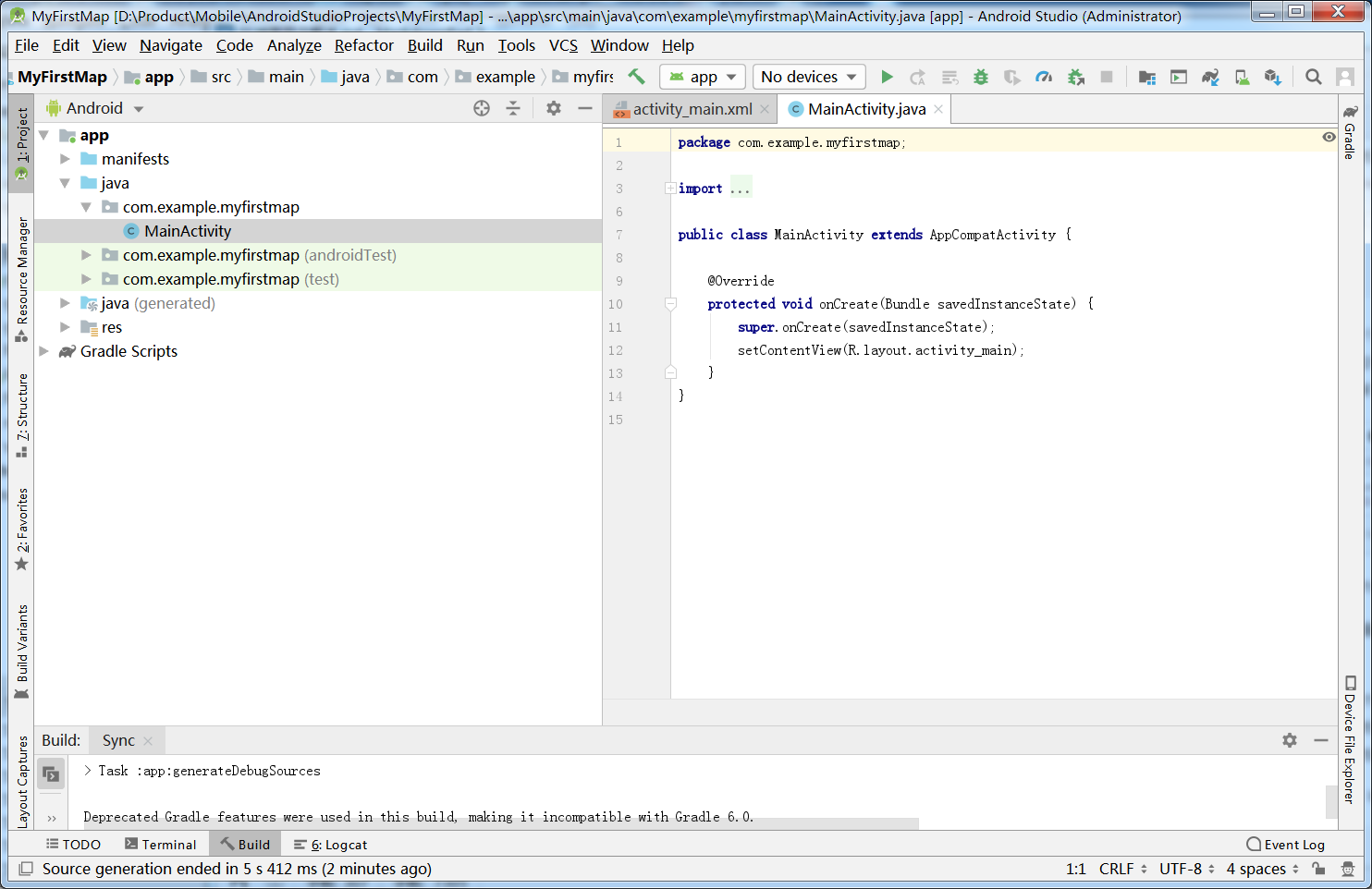Click the Build output vertical scrollbar
Image resolution: width=1372 pixels, height=889 pixels.
coord(1331,801)
